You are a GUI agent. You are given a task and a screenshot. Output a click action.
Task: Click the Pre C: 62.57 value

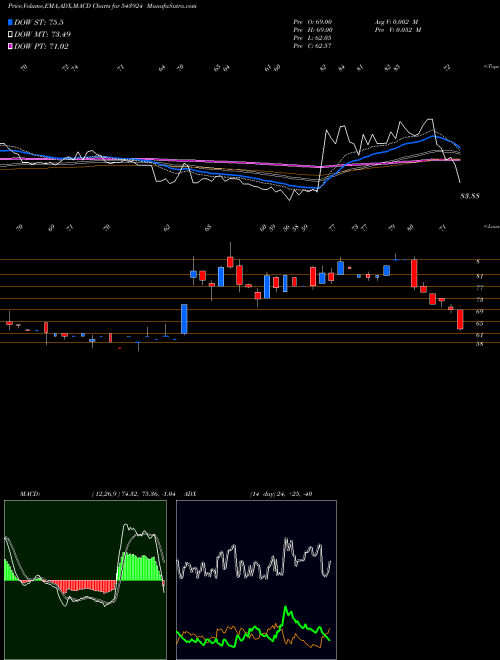pyautogui.click(x=313, y=46)
